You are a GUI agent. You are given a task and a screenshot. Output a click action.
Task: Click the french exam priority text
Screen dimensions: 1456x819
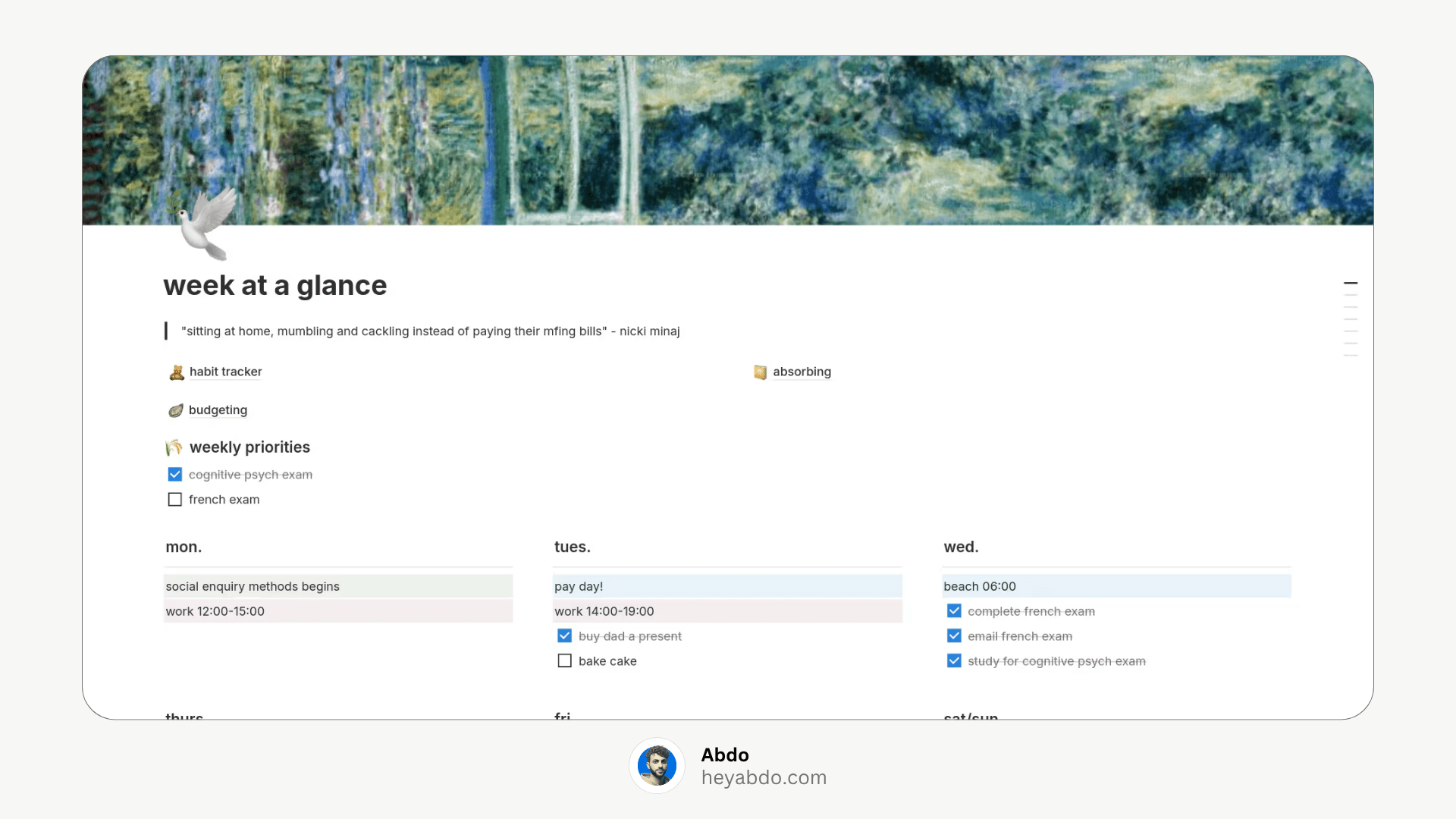(224, 500)
